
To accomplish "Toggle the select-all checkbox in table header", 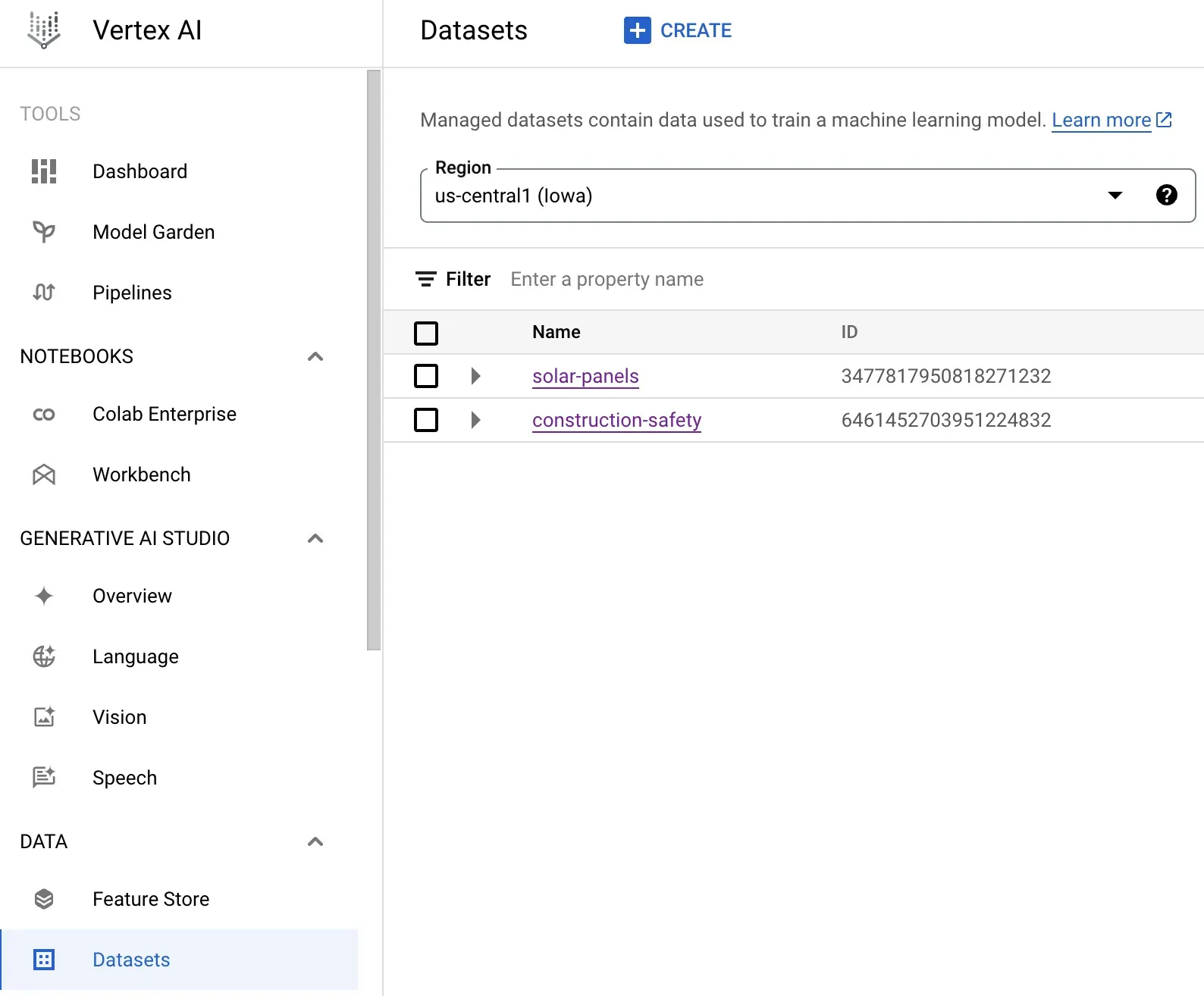I will (426, 333).
